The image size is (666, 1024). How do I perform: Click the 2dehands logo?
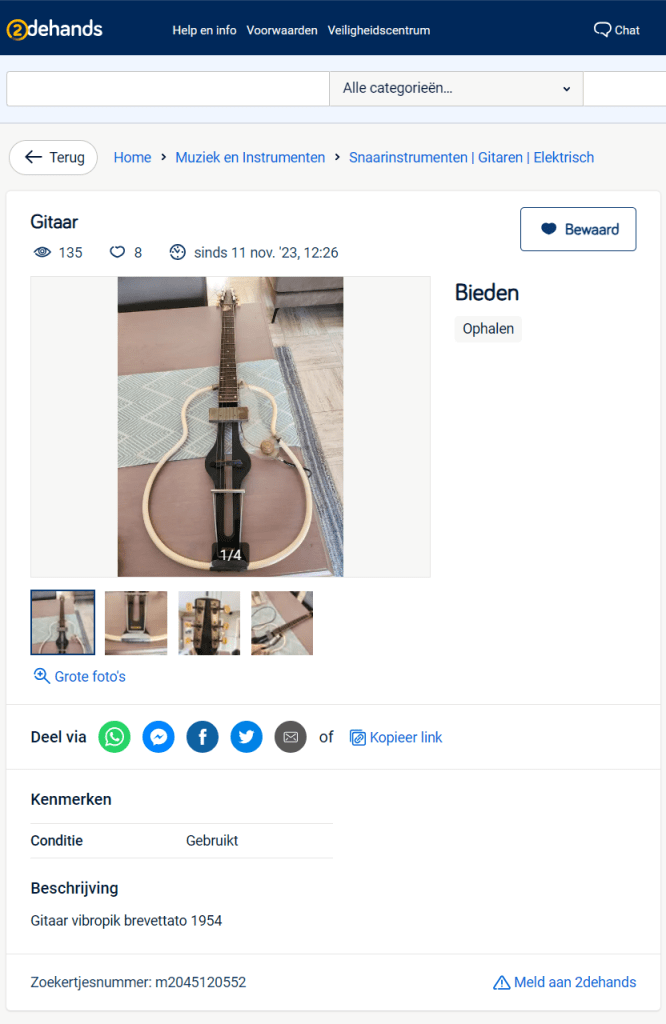tap(55, 29)
